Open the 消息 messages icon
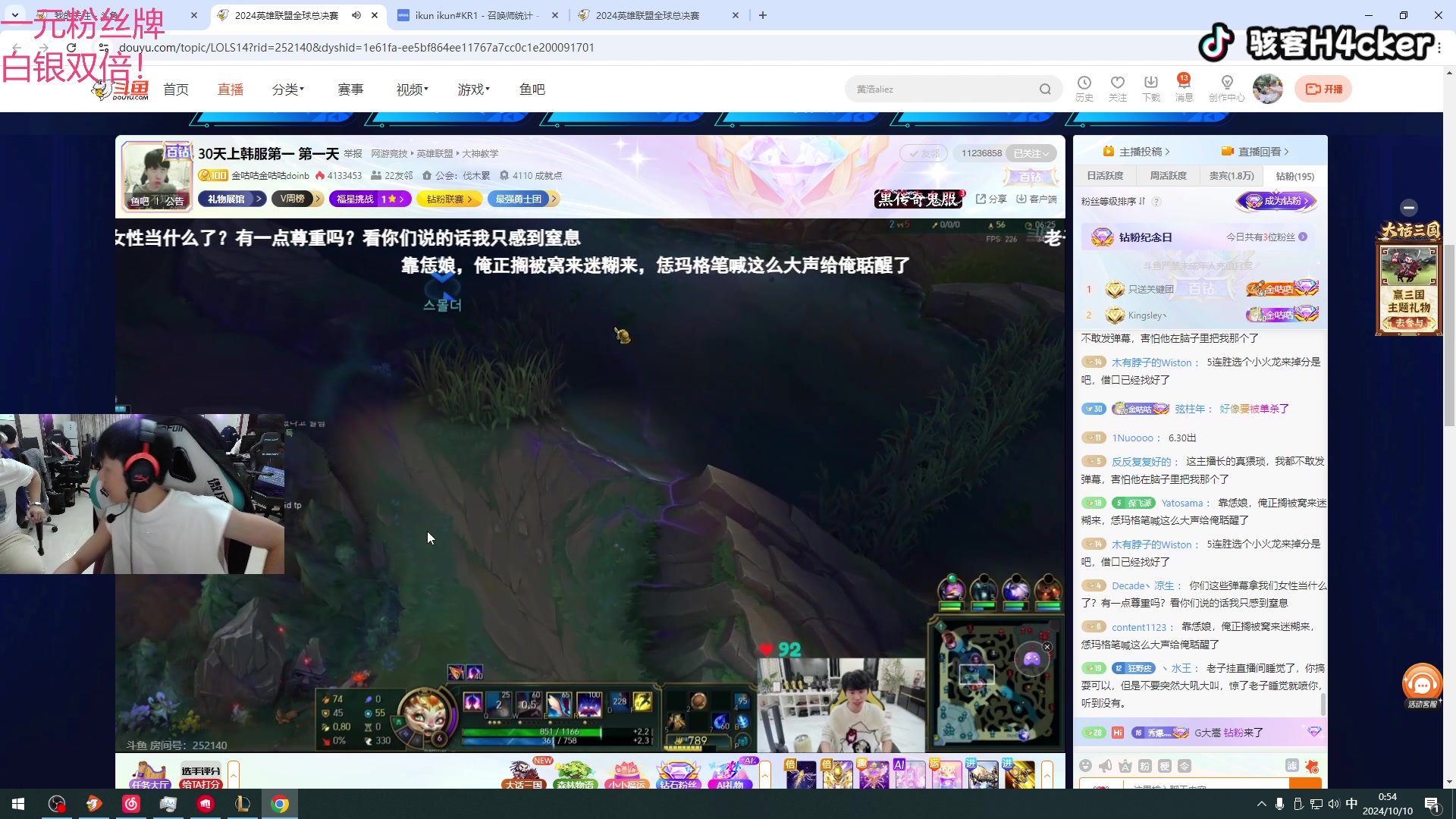1456x819 pixels. coord(1184,88)
